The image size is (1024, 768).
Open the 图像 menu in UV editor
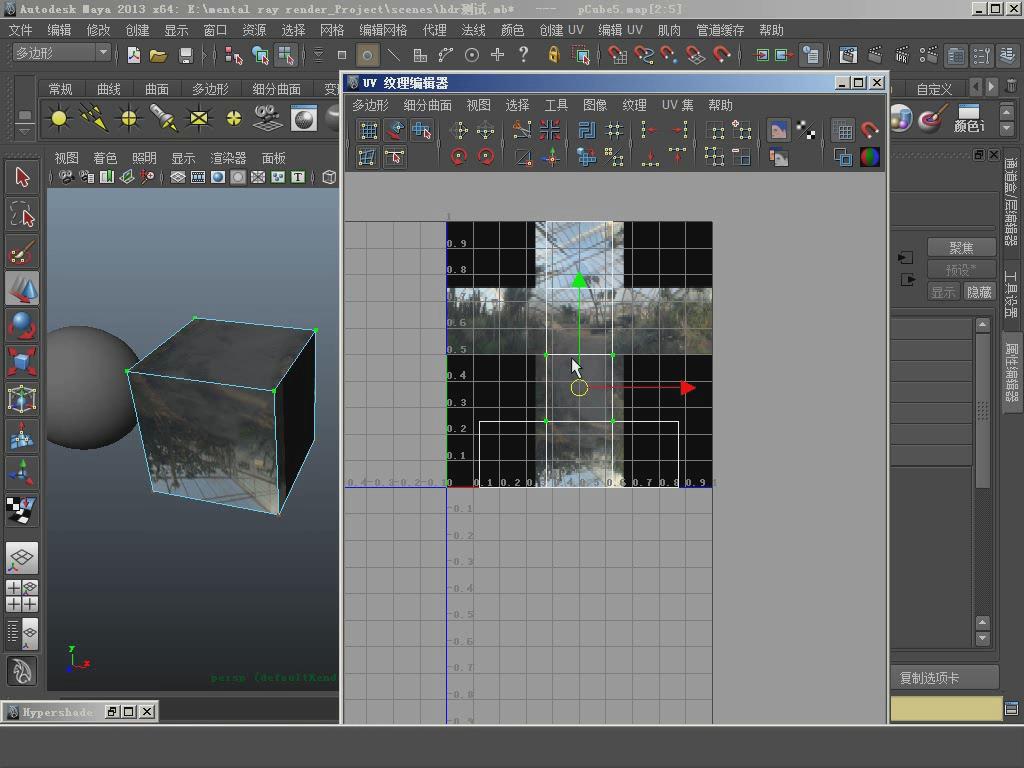point(595,105)
